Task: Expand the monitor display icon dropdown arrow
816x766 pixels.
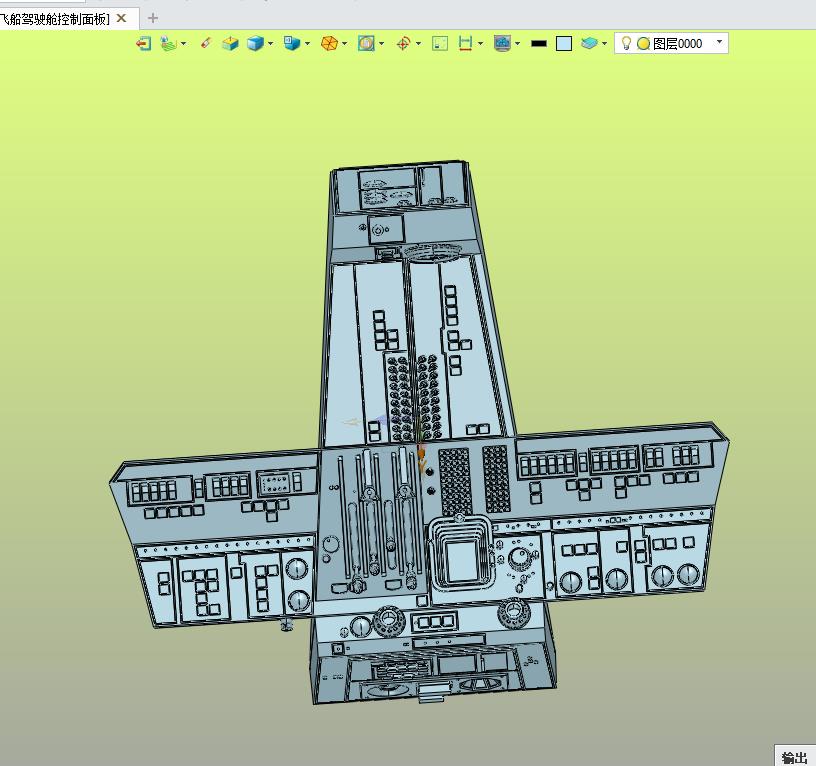Action: [517, 43]
